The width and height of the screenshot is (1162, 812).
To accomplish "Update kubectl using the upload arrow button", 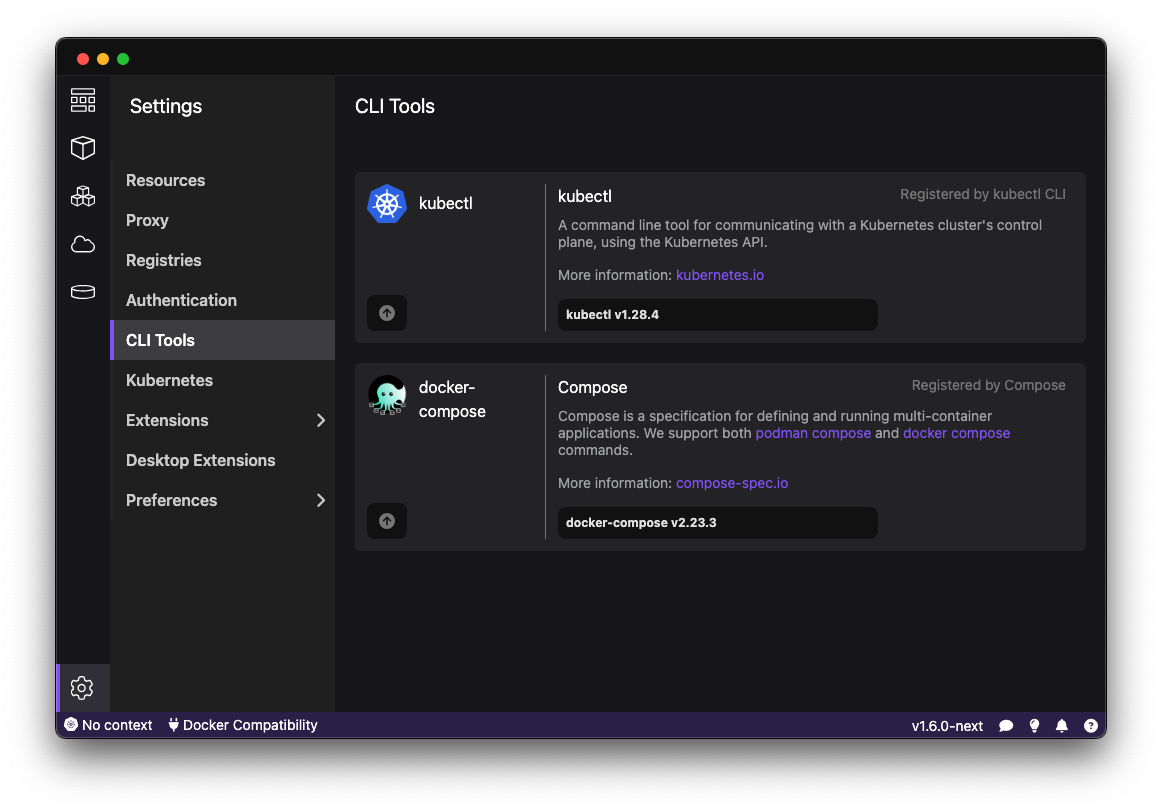I will pyautogui.click(x=387, y=312).
